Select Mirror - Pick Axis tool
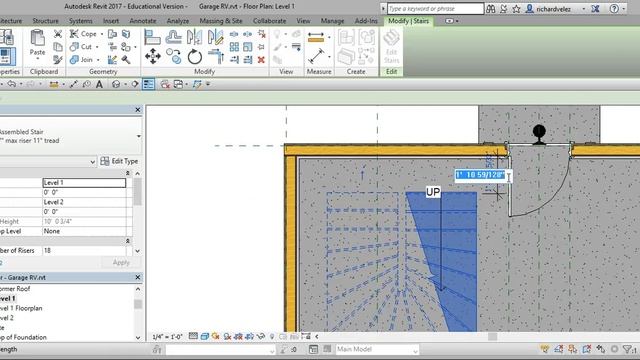 coord(194,37)
